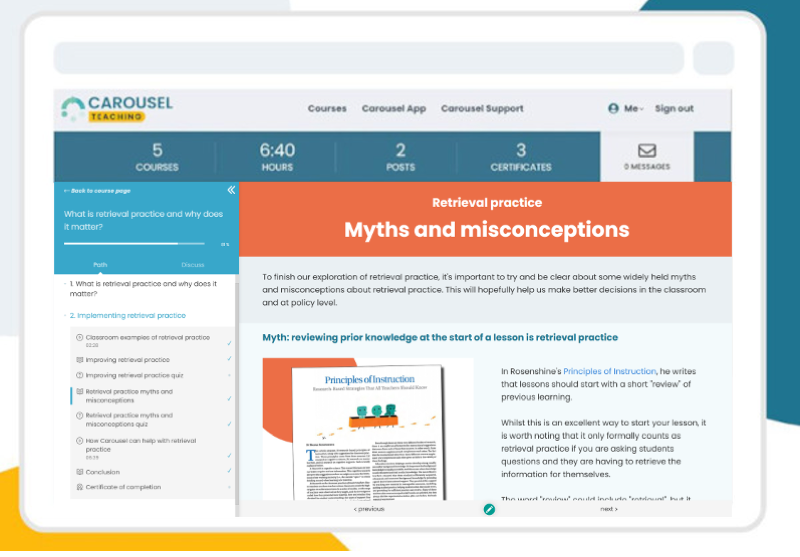This screenshot has height=557, width=800.
Task: Click the green pencil edit icon
Action: [x=489, y=509]
